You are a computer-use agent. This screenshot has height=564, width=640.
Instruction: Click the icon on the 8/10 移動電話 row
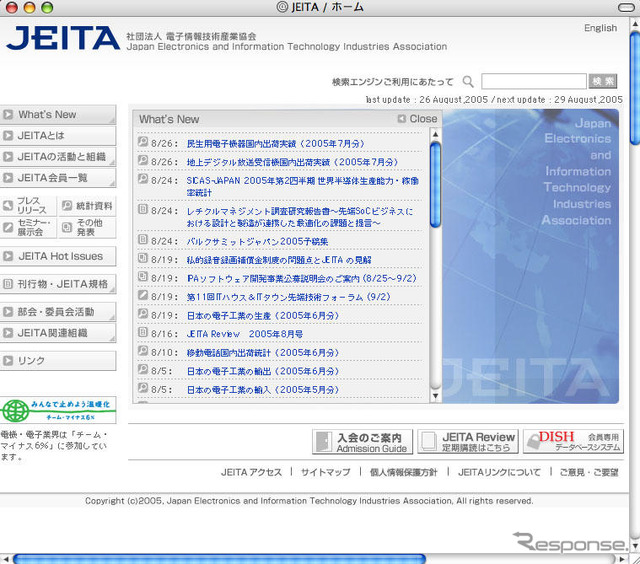(142, 351)
